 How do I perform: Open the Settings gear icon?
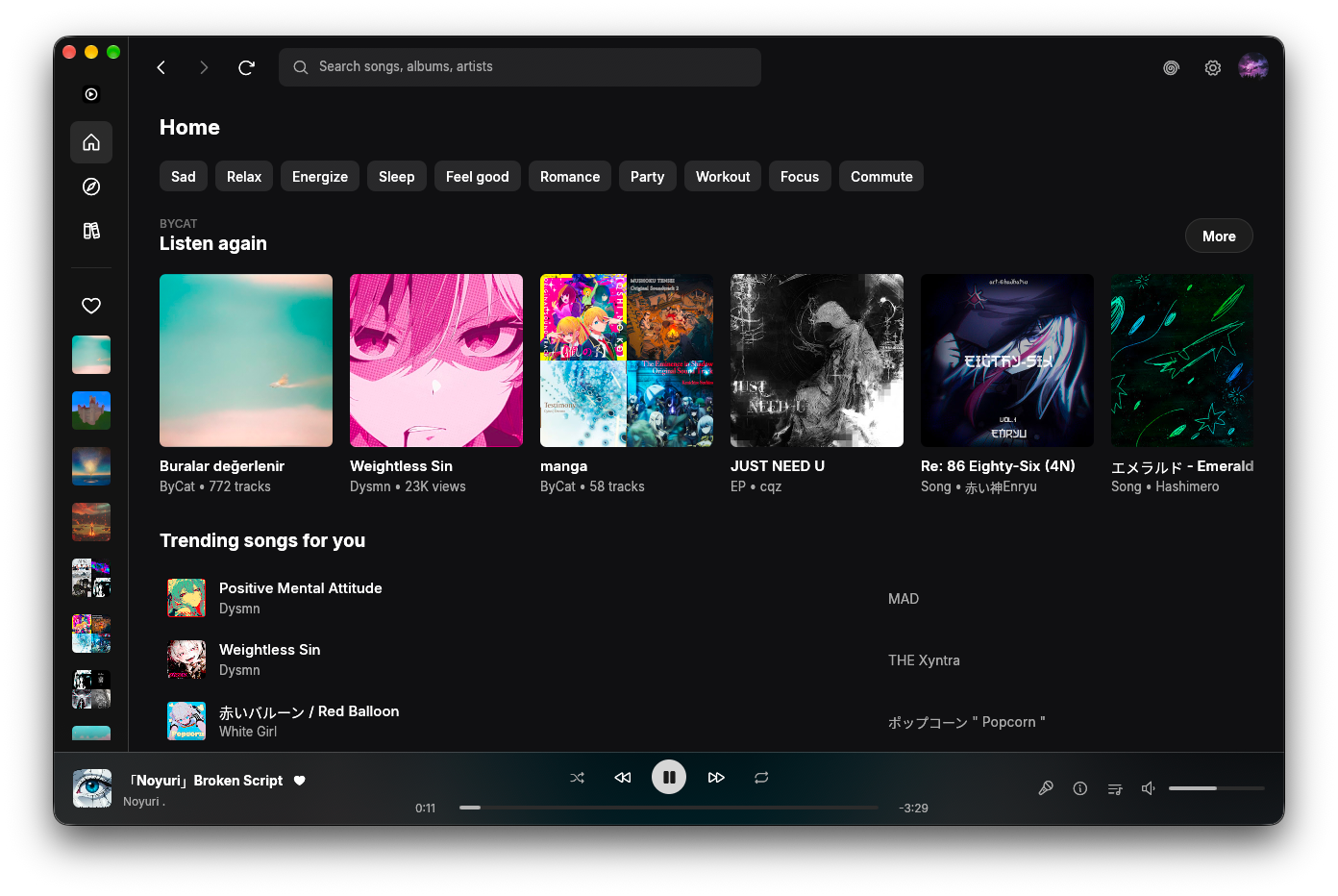[x=1213, y=67]
